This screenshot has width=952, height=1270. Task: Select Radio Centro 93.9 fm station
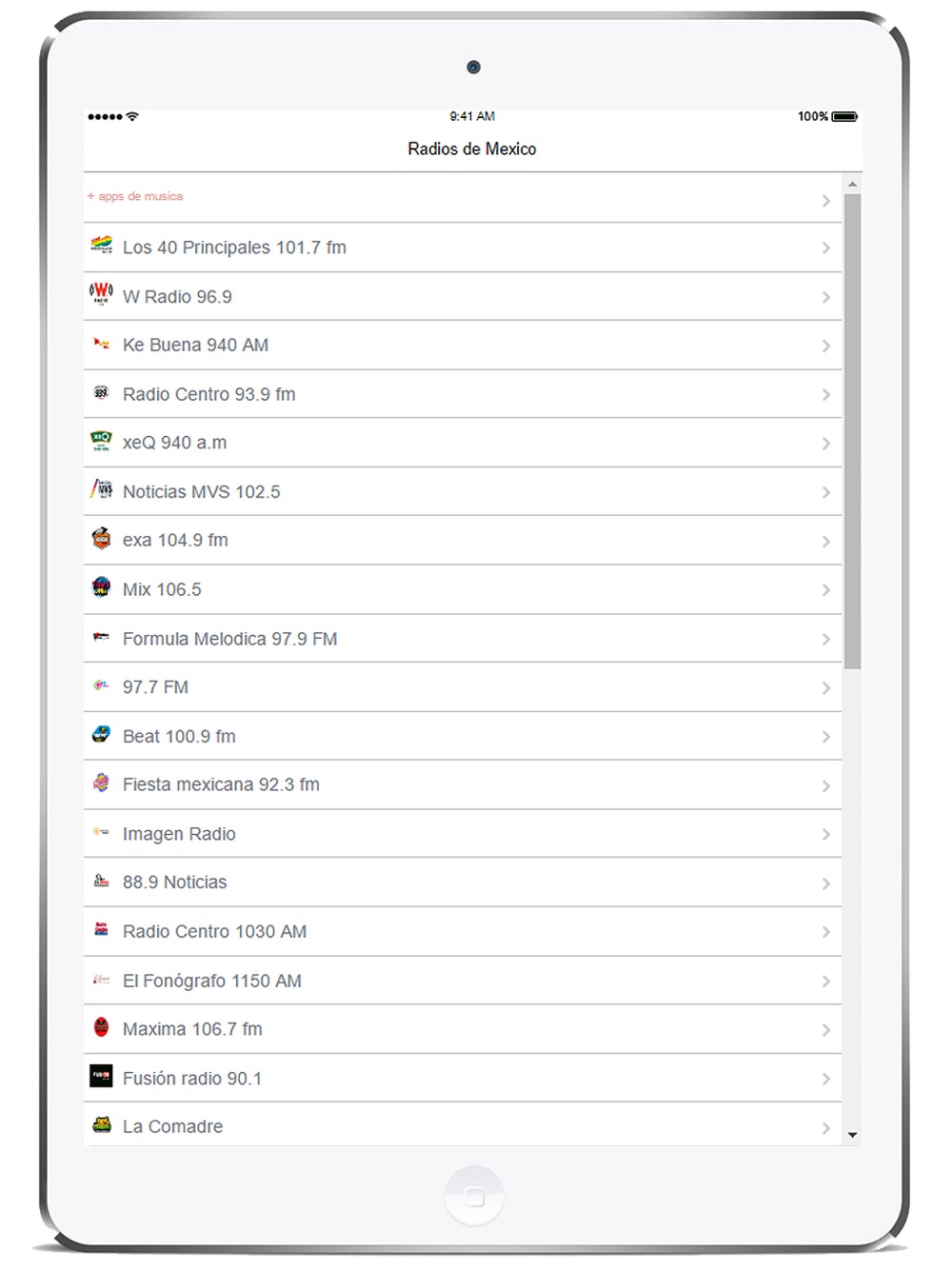click(463, 394)
